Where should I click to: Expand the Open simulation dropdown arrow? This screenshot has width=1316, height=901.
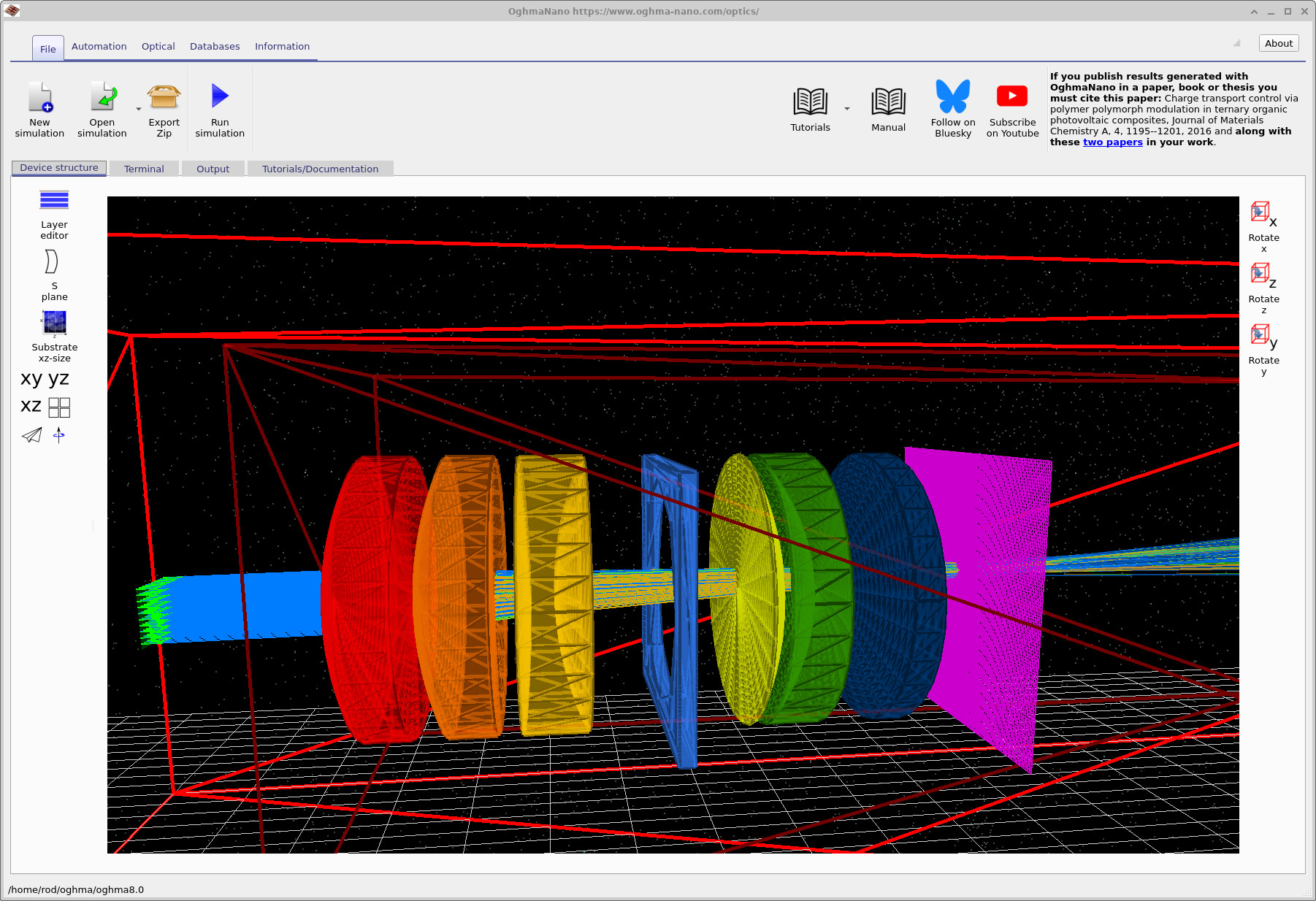[139, 110]
